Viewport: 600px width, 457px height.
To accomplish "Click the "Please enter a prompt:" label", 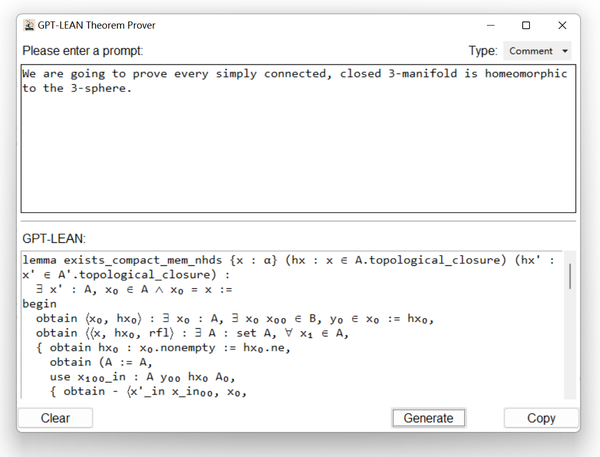I will click(83, 51).
